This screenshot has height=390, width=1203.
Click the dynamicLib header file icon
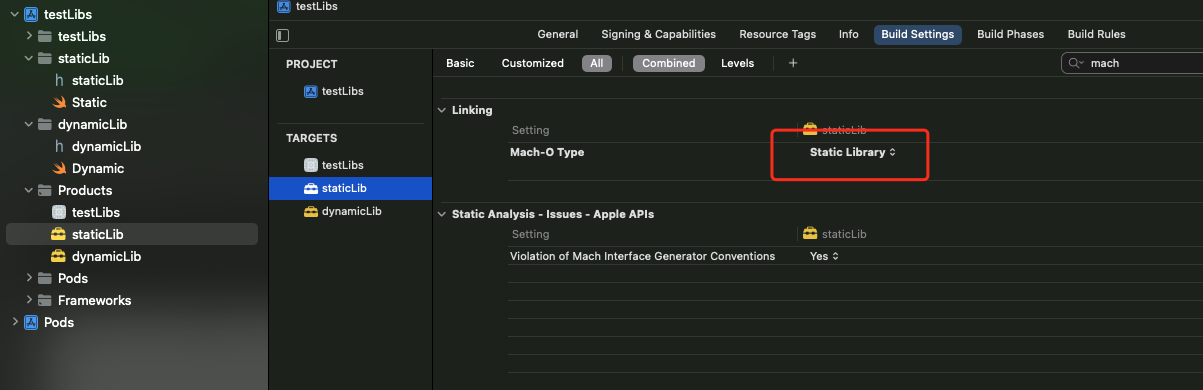click(x=59, y=146)
